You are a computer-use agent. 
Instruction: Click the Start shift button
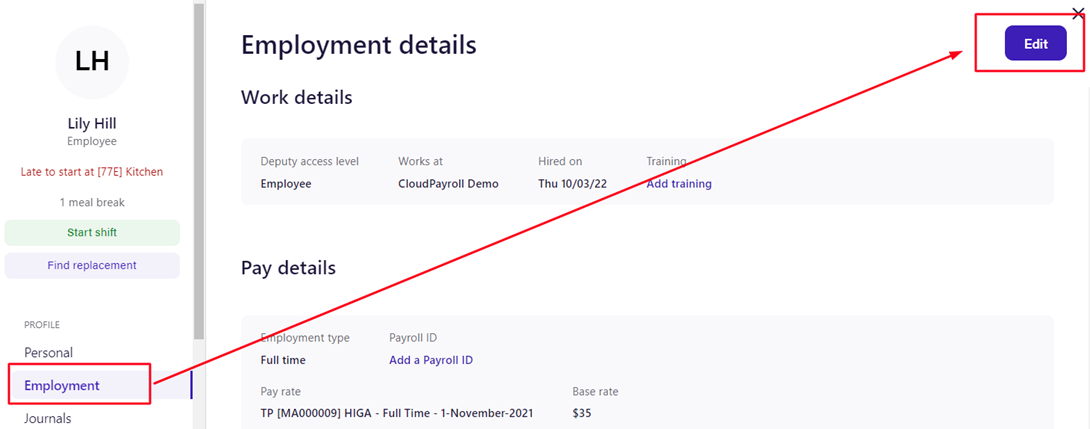click(x=92, y=233)
